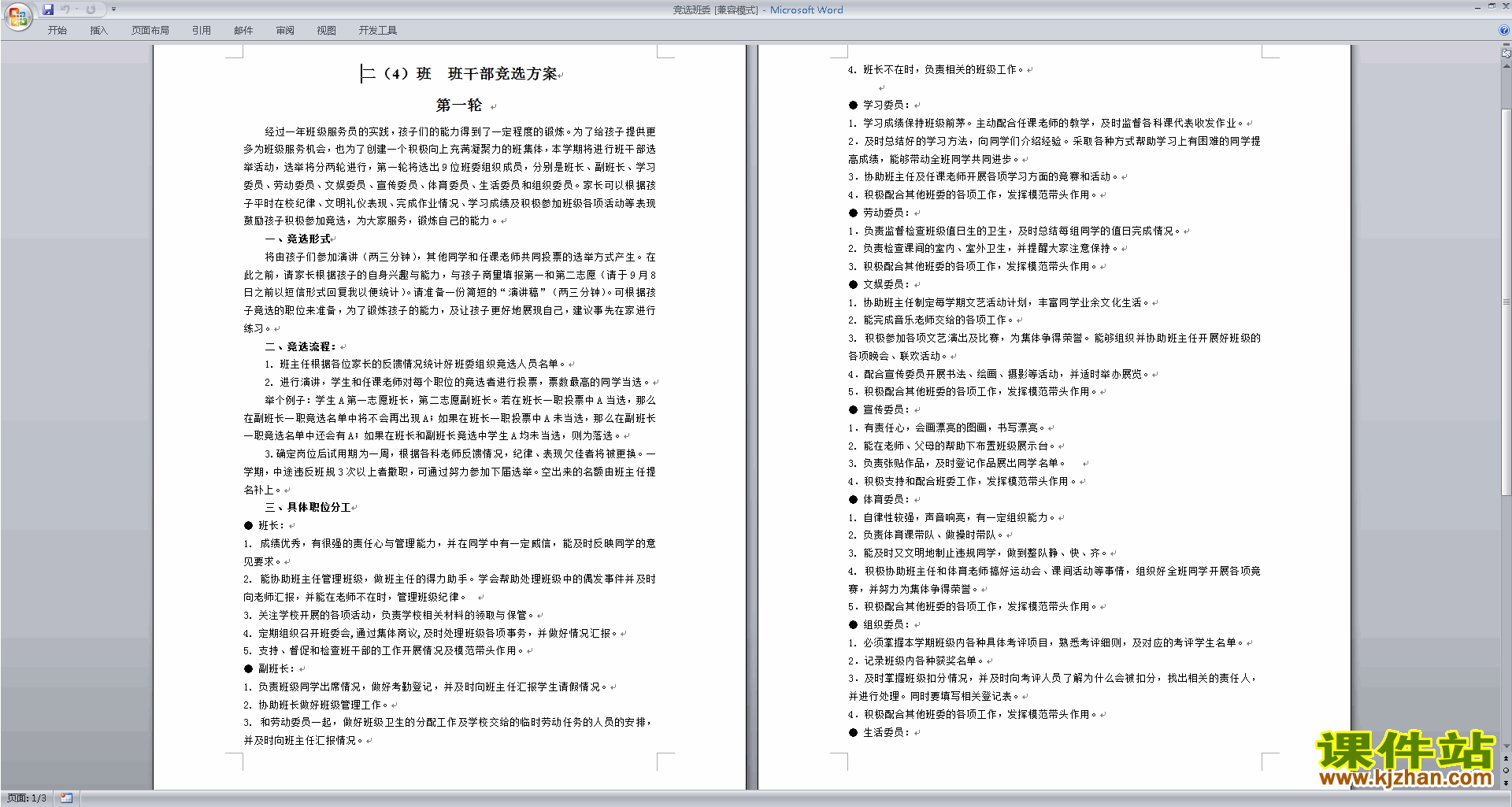Open the 审阅 ribbon tab
This screenshot has height=807, width=1512.
tap(285, 31)
